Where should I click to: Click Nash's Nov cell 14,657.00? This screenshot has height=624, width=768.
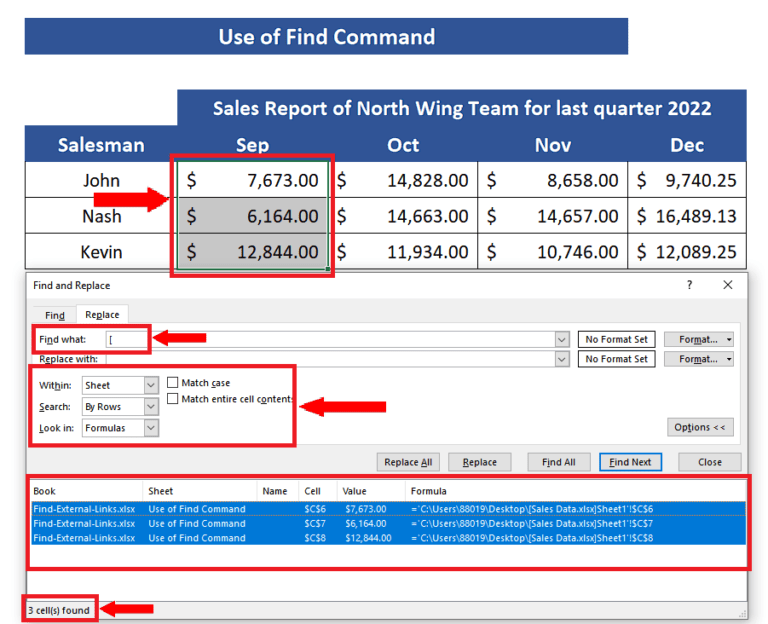(553, 216)
